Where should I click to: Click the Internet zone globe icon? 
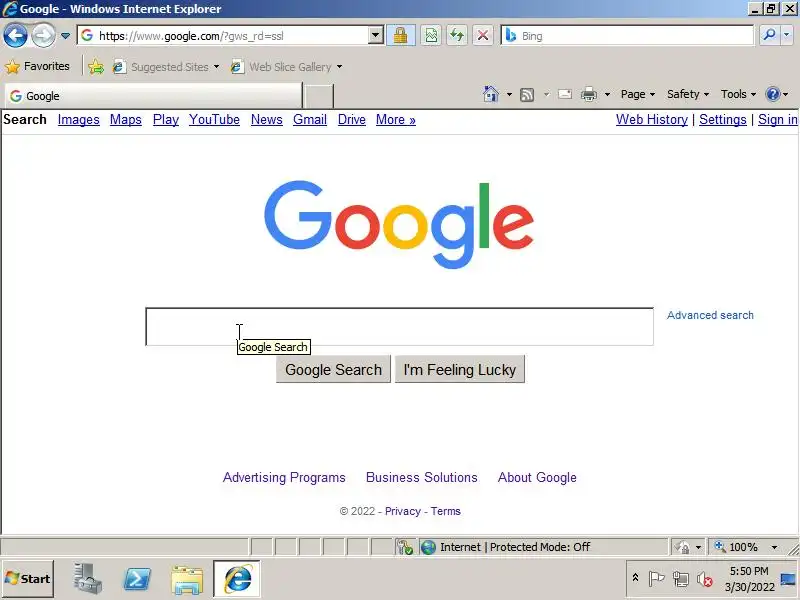point(428,547)
